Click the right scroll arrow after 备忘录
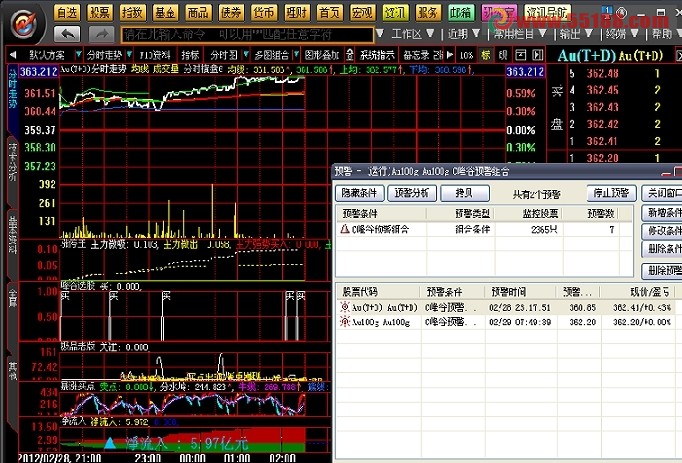Screen dimensions: 682x463 (450, 55)
